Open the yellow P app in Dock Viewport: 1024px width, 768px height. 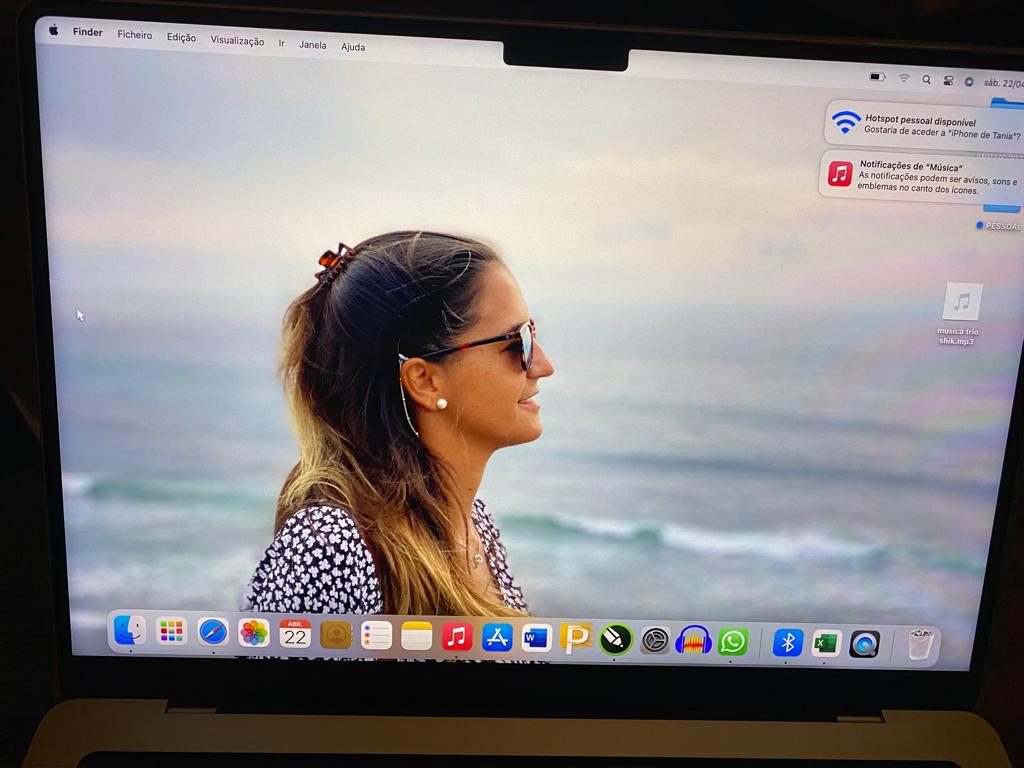pos(576,638)
